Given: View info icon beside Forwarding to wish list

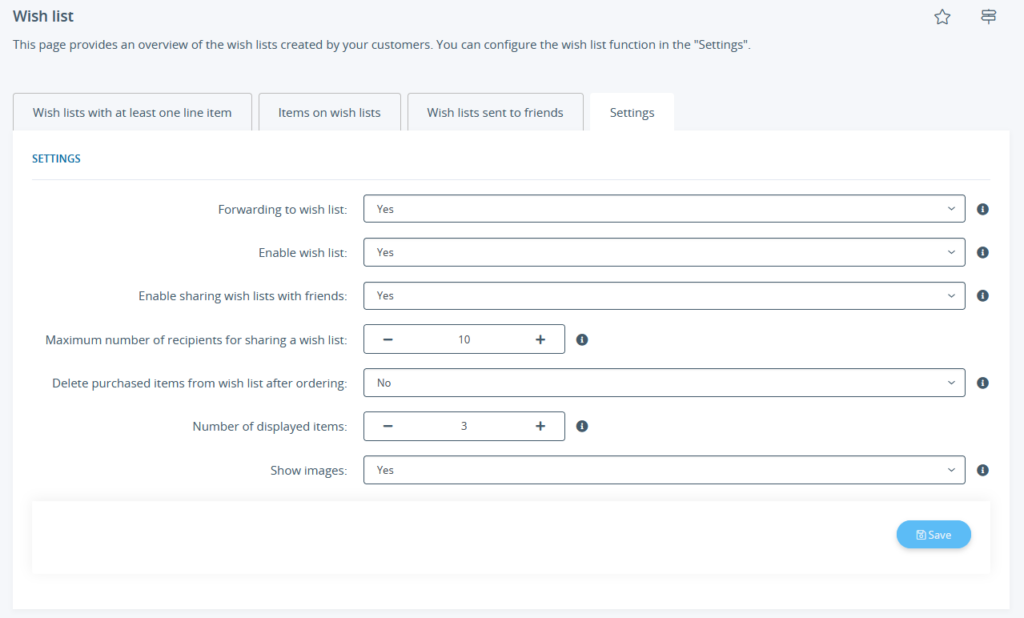Looking at the screenshot, I should 982,209.
